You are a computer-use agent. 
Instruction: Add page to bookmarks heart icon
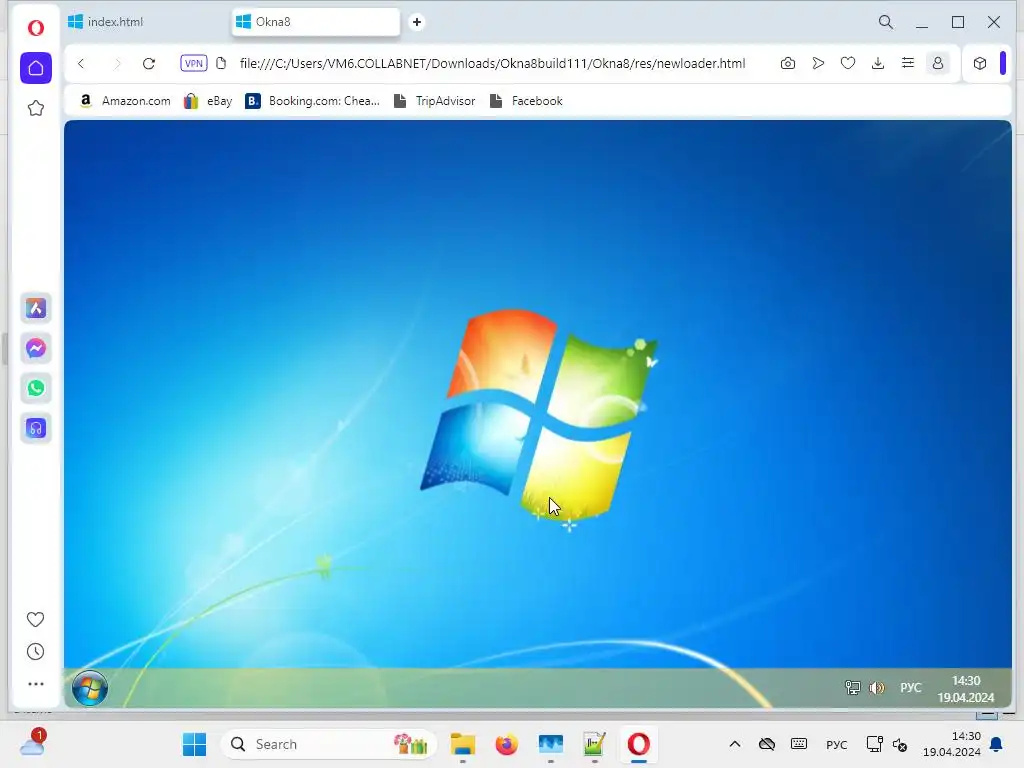pos(848,63)
